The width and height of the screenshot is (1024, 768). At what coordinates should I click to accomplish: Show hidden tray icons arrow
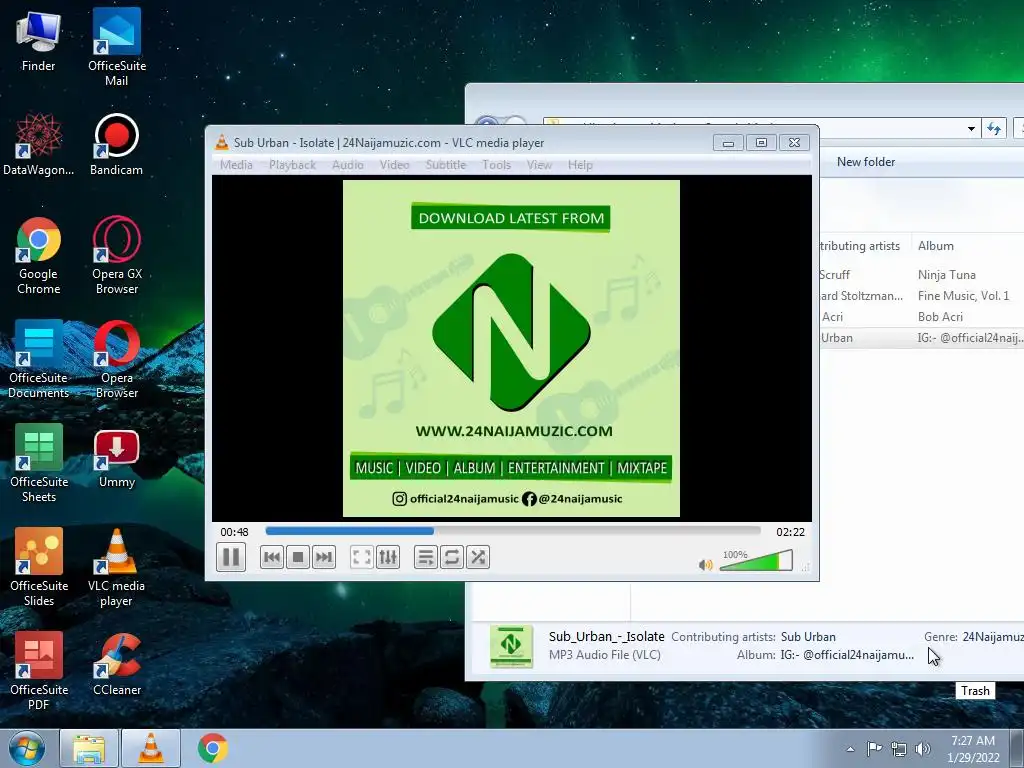coord(850,749)
